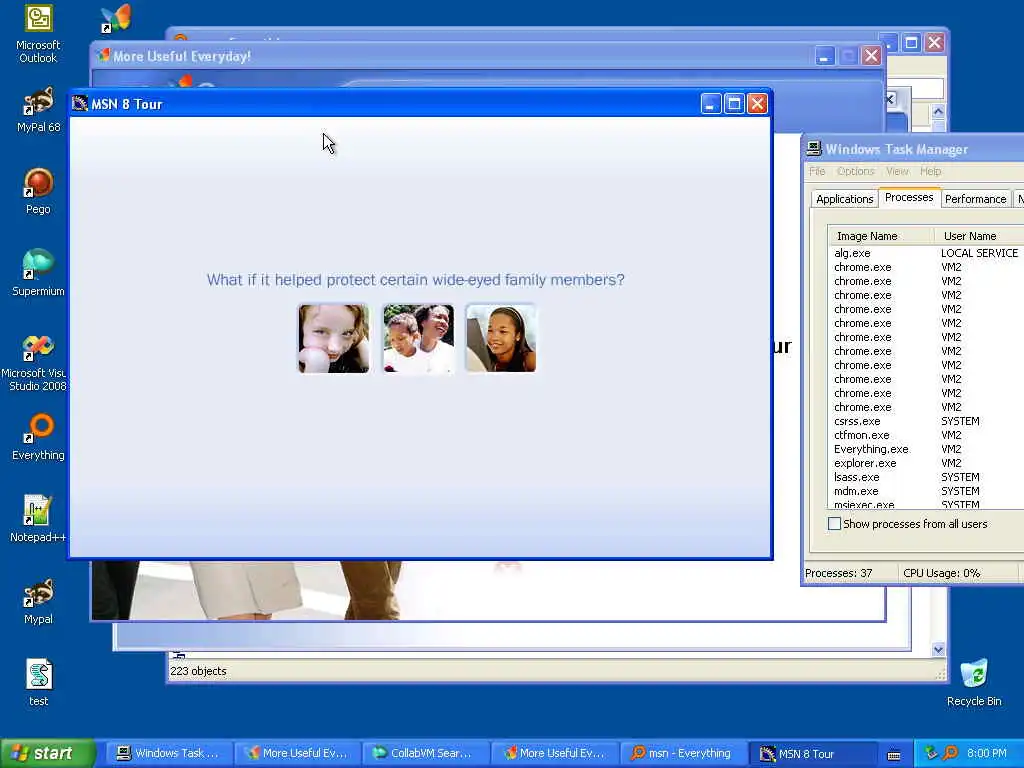
Task: Open Task Manager Help menu
Action: [x=931, y=171]
